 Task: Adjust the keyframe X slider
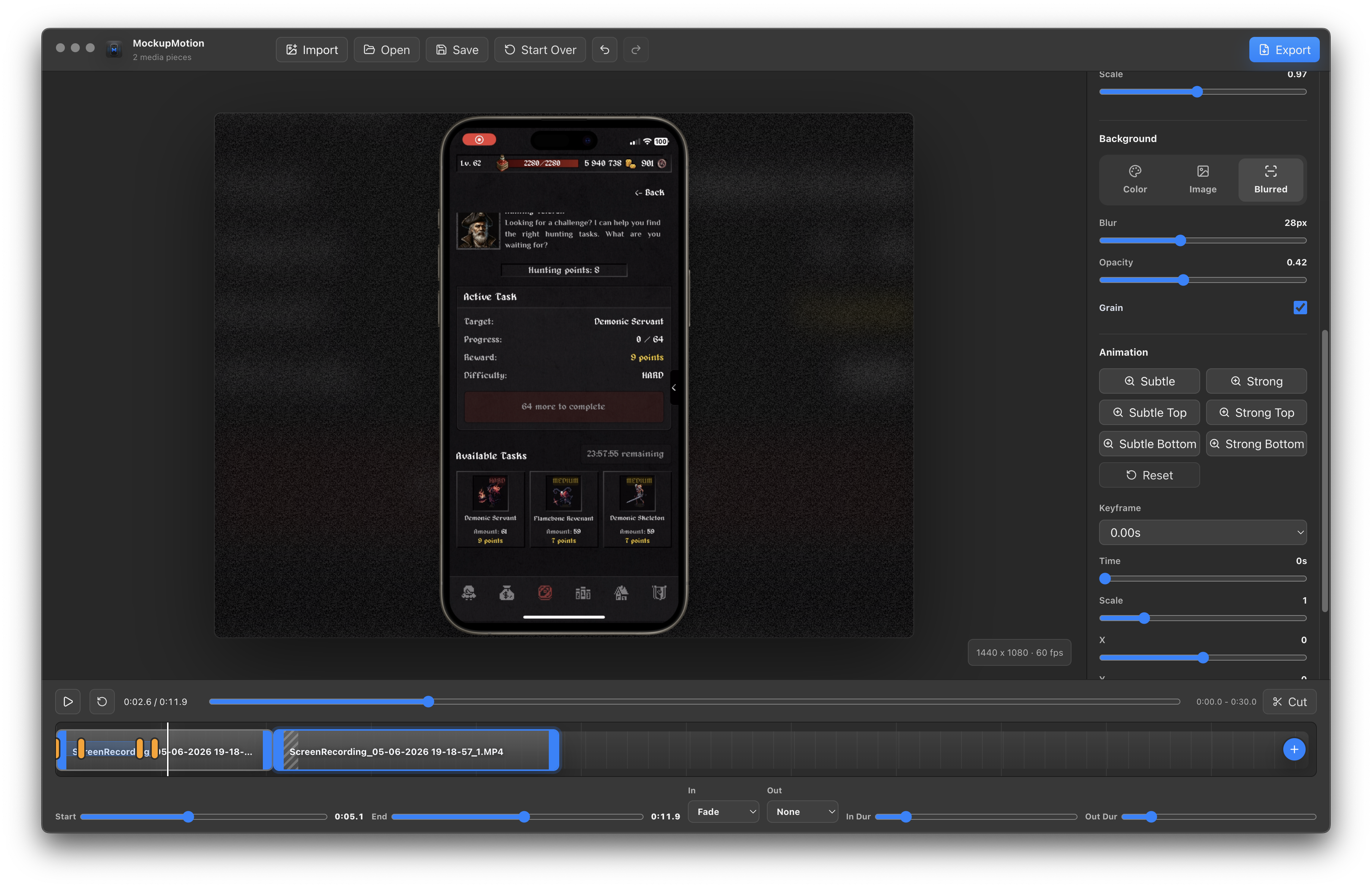click(1202, 658)
